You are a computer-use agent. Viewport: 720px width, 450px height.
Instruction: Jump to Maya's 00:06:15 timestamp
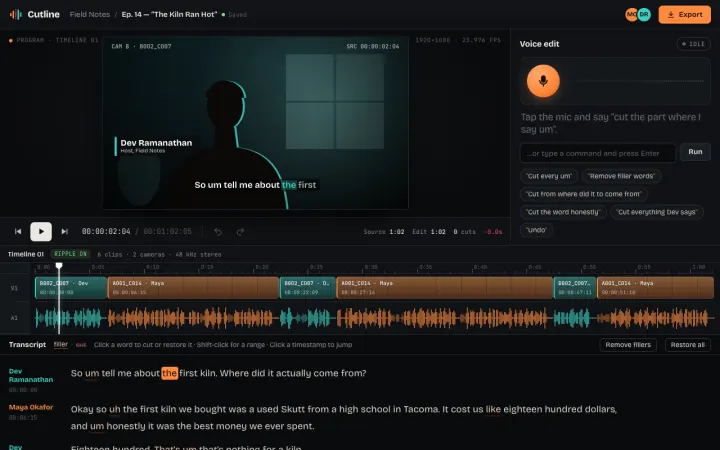[23, 417]
